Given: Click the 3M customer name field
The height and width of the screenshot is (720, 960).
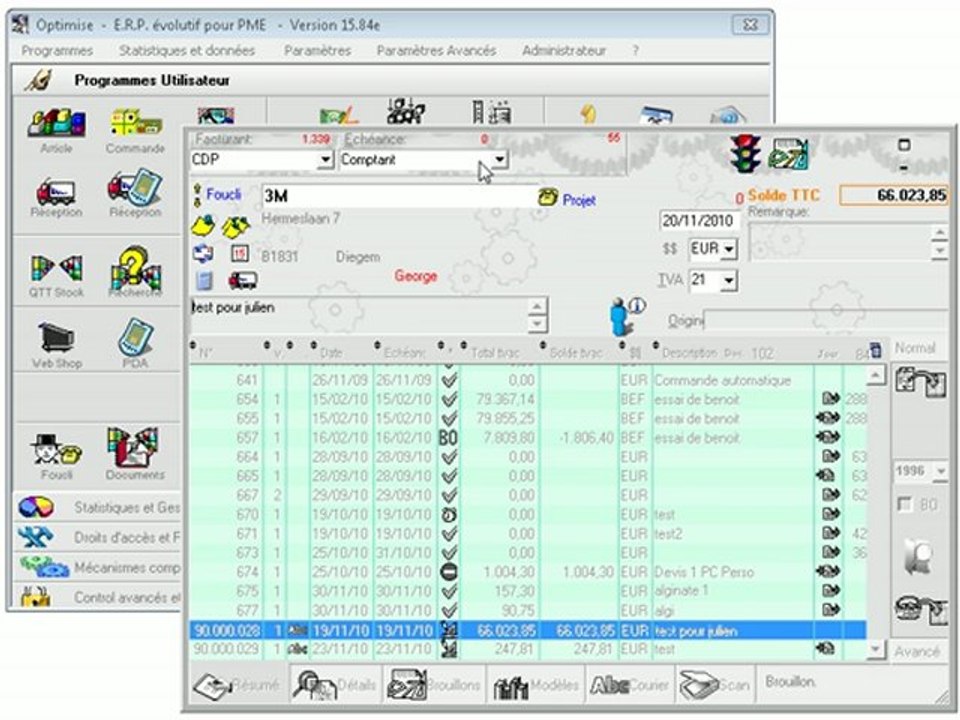Looking at the screenshot, I should point(399,196).
